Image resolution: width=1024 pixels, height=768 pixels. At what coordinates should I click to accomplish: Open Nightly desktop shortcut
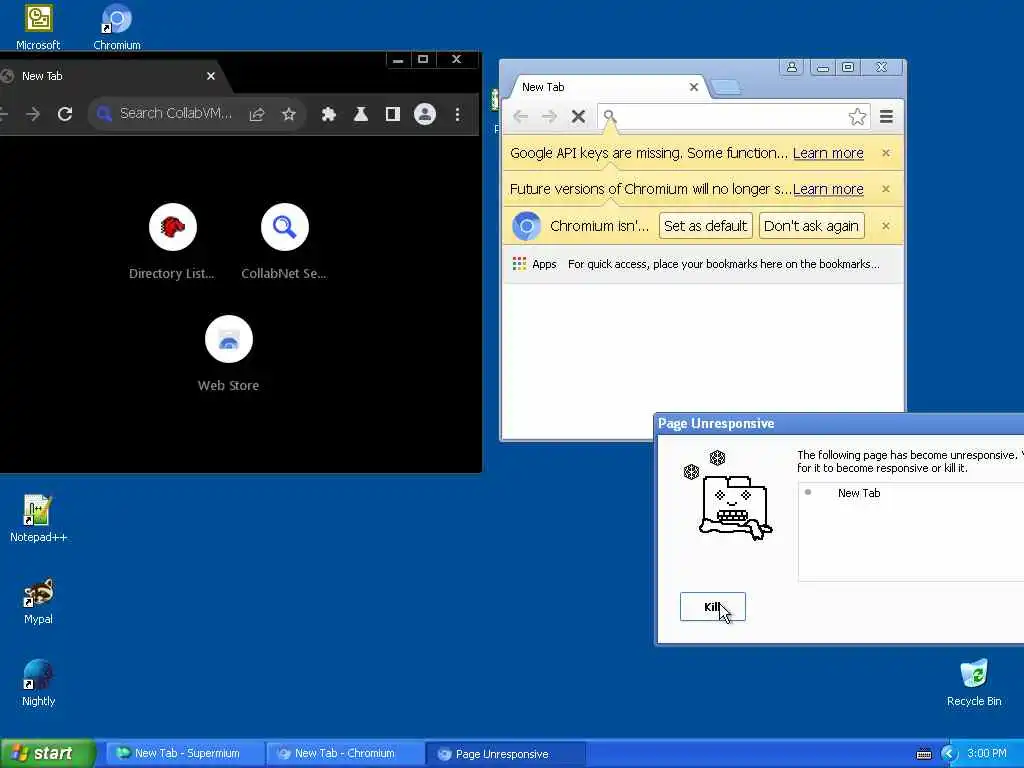click(38, 683)
